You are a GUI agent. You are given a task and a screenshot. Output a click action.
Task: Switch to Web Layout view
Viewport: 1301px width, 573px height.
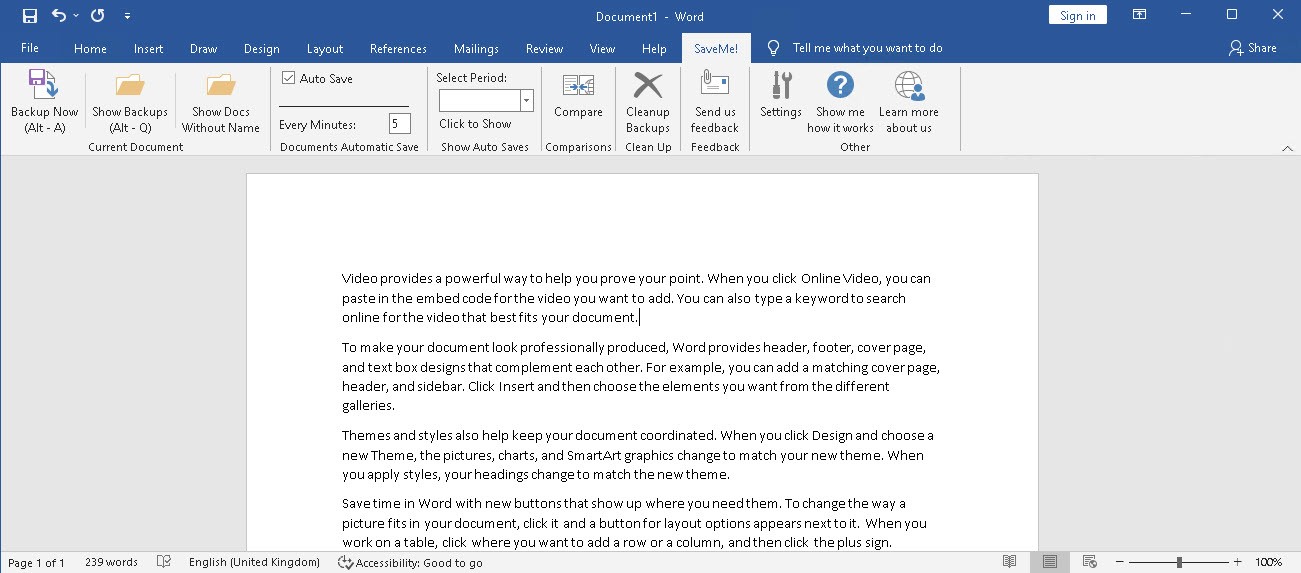click(x=1090, y=562)
